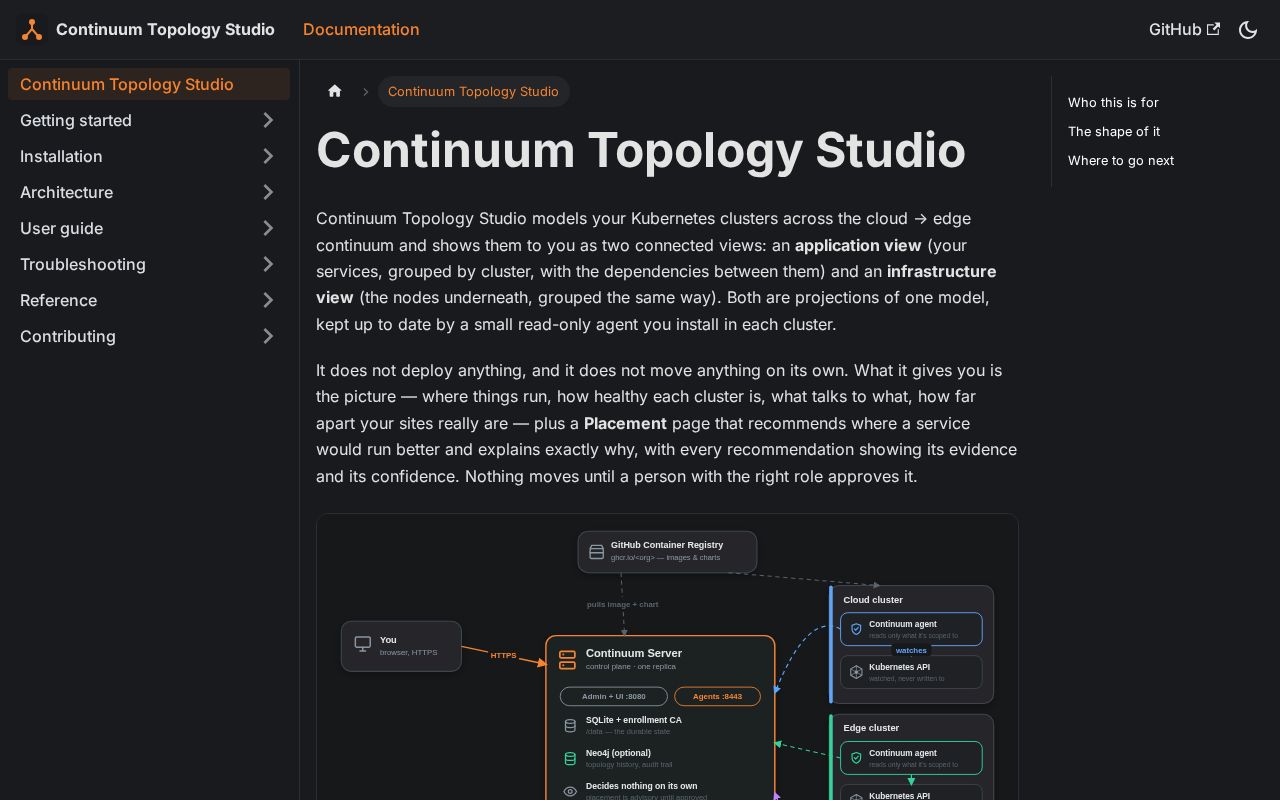Click the green shield icon of the Edge cluster agent
Screen dimensions: 1280x800
point(856,758)
